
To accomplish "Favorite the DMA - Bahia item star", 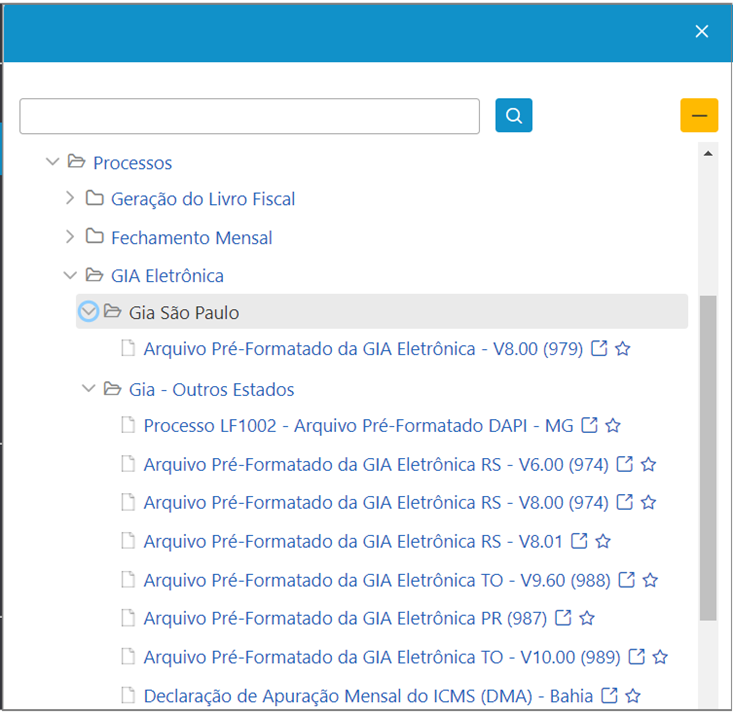I will [632, 695].
